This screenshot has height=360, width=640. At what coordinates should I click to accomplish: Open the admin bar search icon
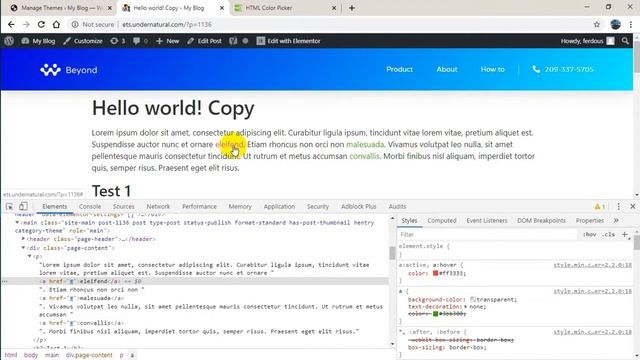point(625,41)
